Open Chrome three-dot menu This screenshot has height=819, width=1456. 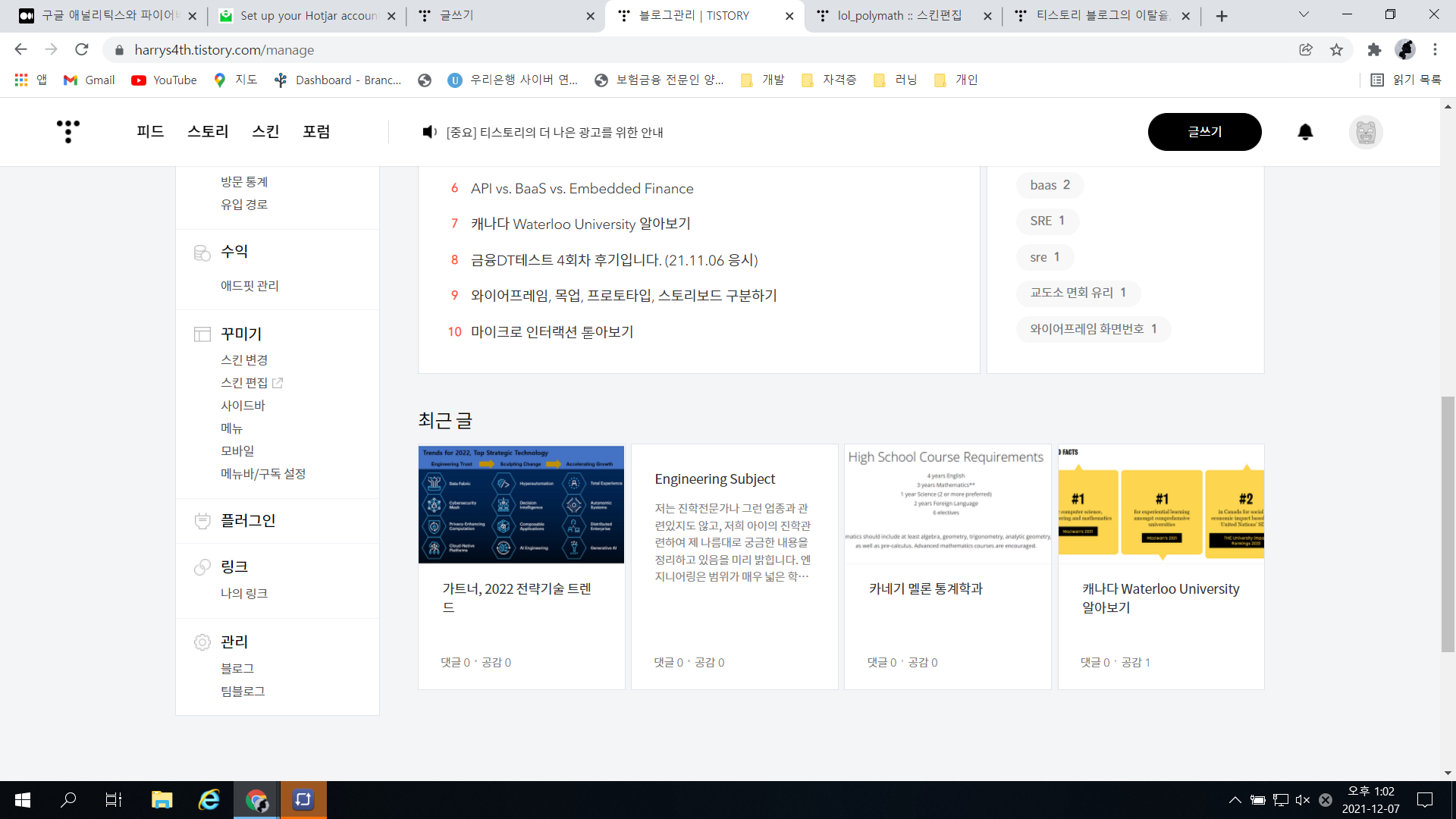[1435, 50]
